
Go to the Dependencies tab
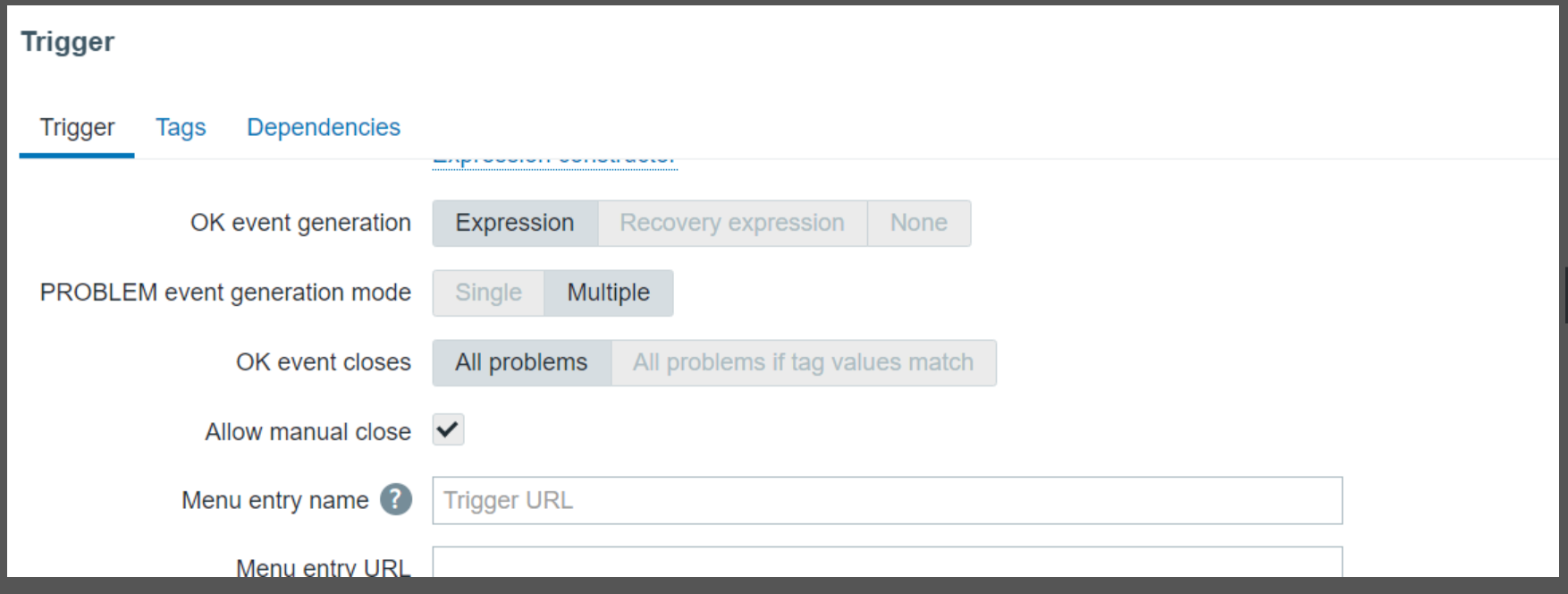[x=324, y=128]
